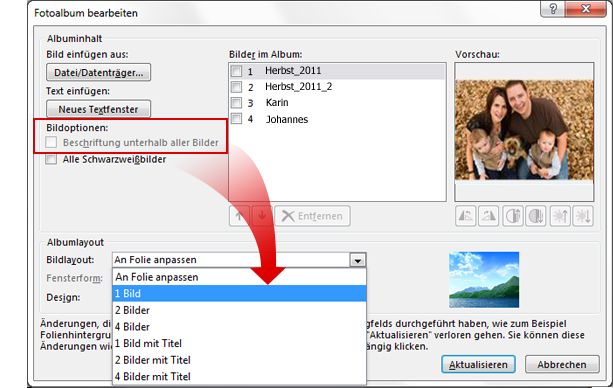The width and height of the screenshot is (613, 388).
Task: Choose '2 Bilder mit Titel' option
Action: [x=239, y=360]
